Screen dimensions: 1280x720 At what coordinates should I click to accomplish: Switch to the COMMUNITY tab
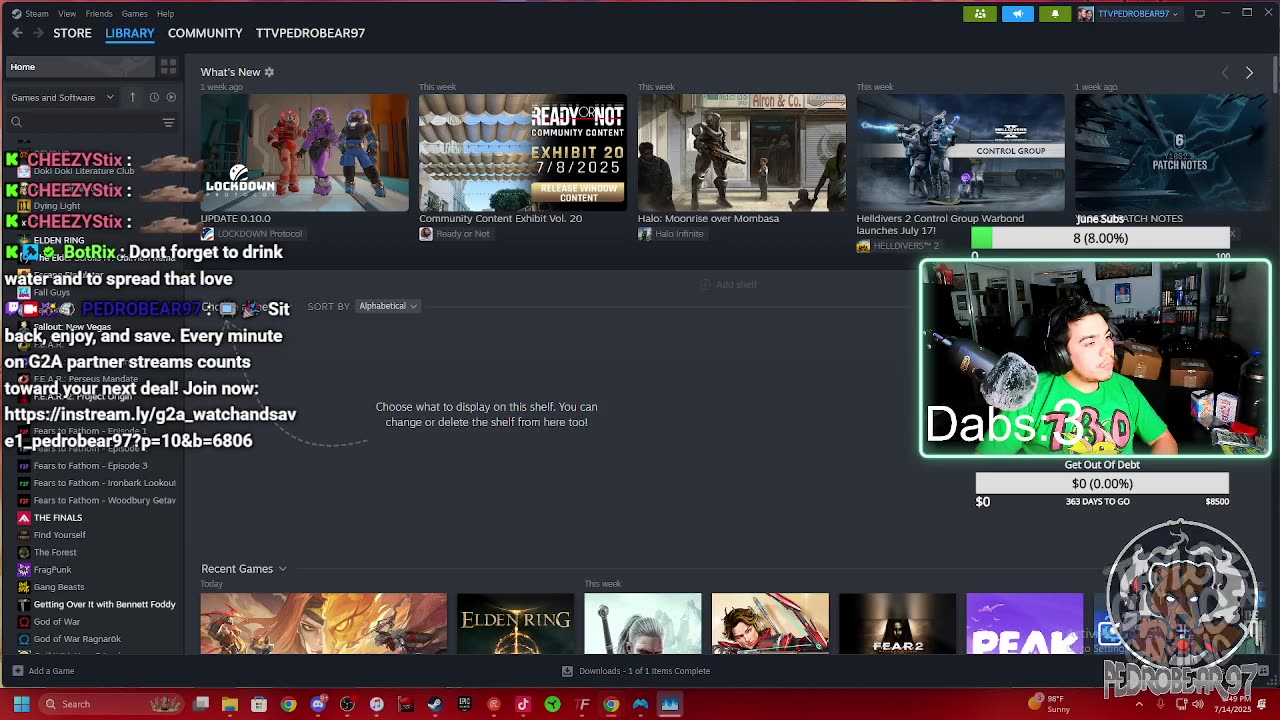pyautogui.click(x=205, y=33)
